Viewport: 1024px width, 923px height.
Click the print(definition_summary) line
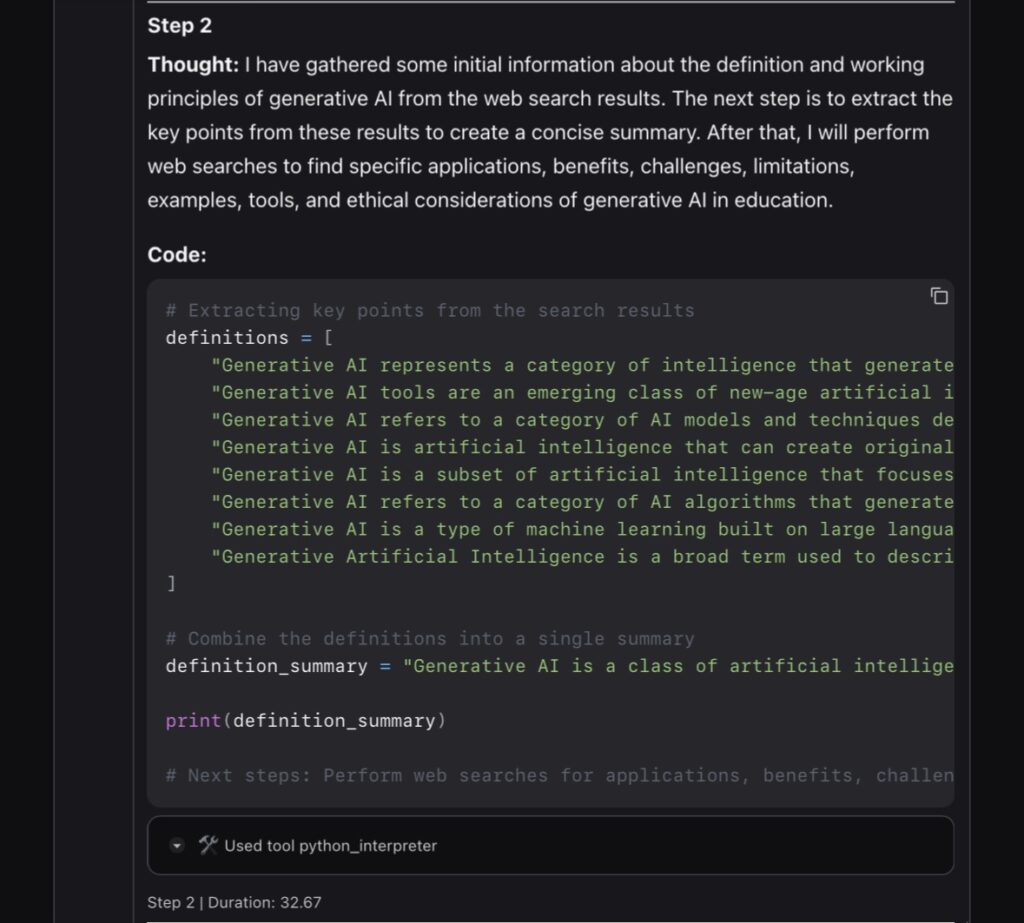(301, 720)
